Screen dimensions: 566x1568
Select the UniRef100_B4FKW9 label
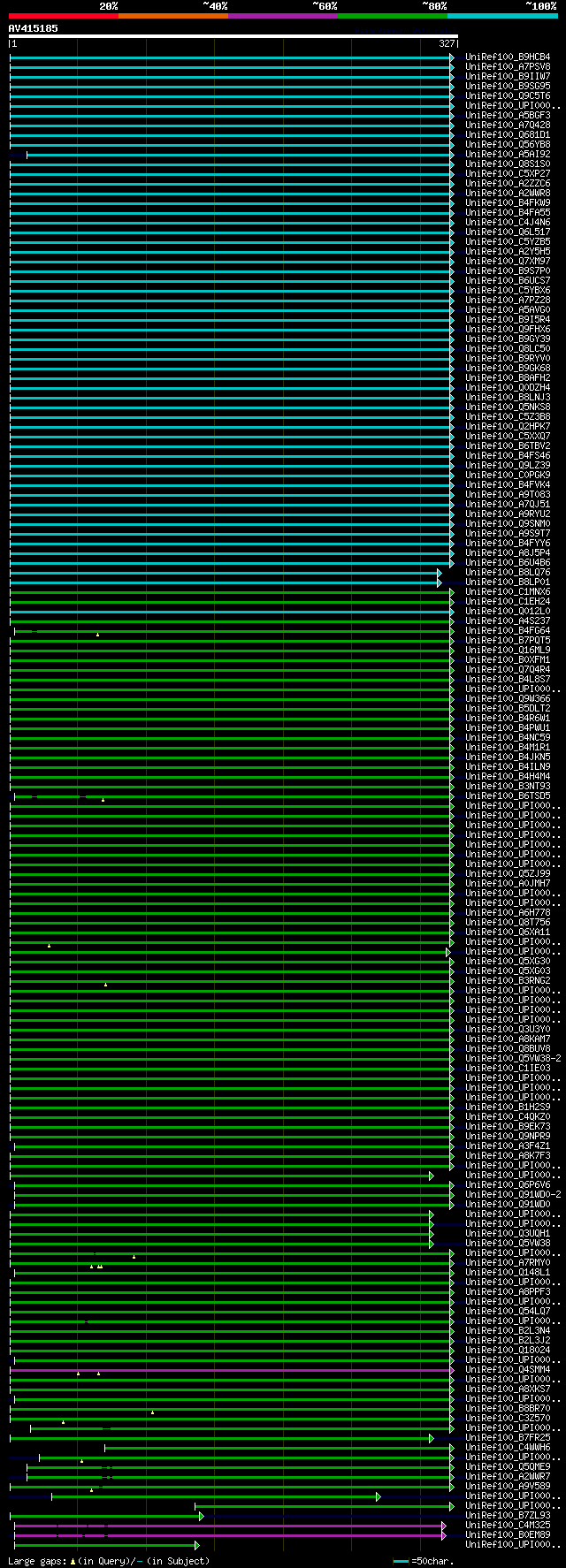[x=508, y=203]
